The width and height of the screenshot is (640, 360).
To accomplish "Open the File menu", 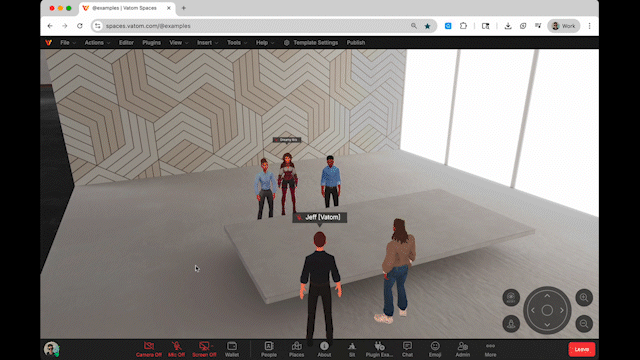I will 68,42.
